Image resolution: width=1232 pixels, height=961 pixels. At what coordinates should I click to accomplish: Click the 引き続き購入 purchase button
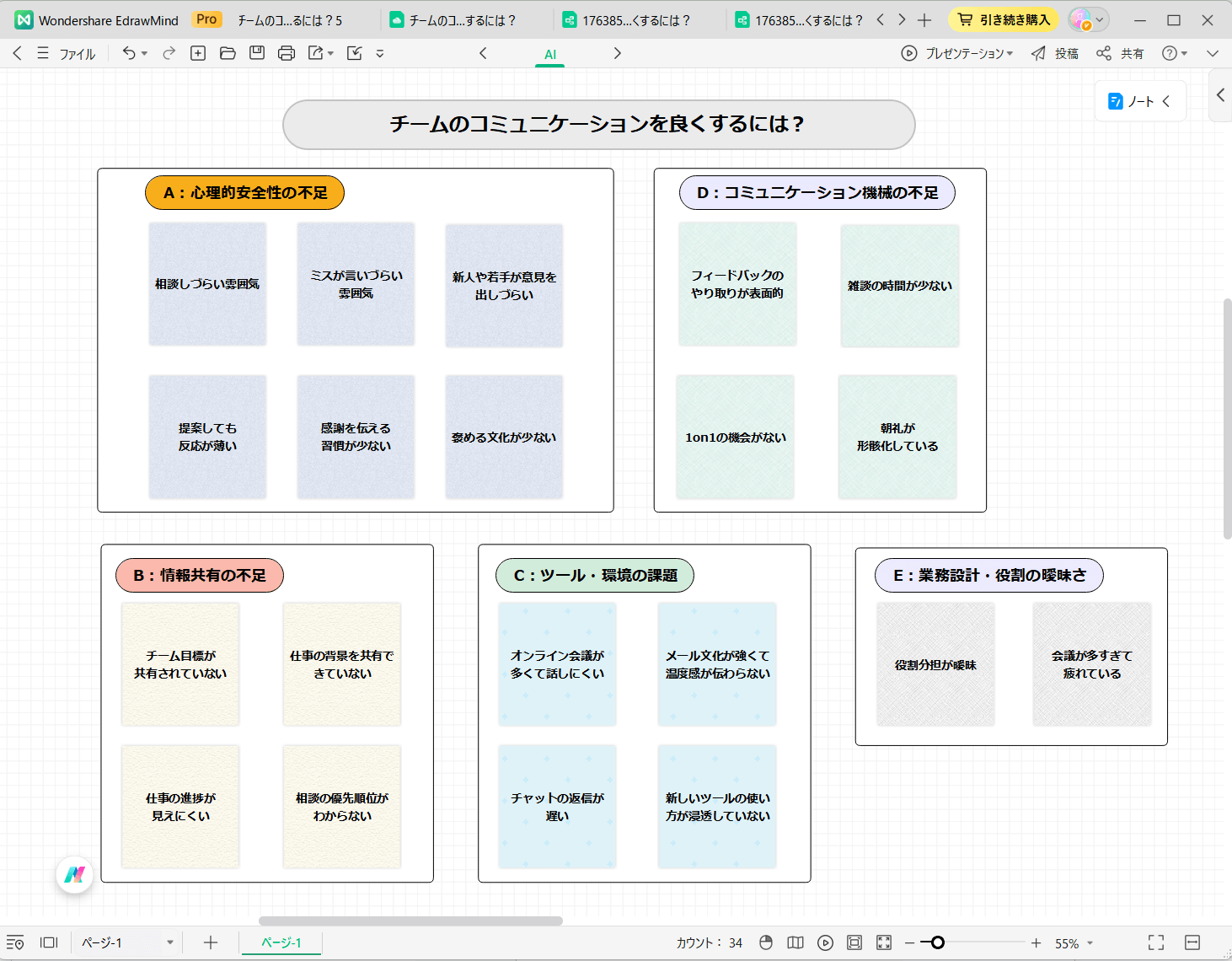pos(1004,19)
